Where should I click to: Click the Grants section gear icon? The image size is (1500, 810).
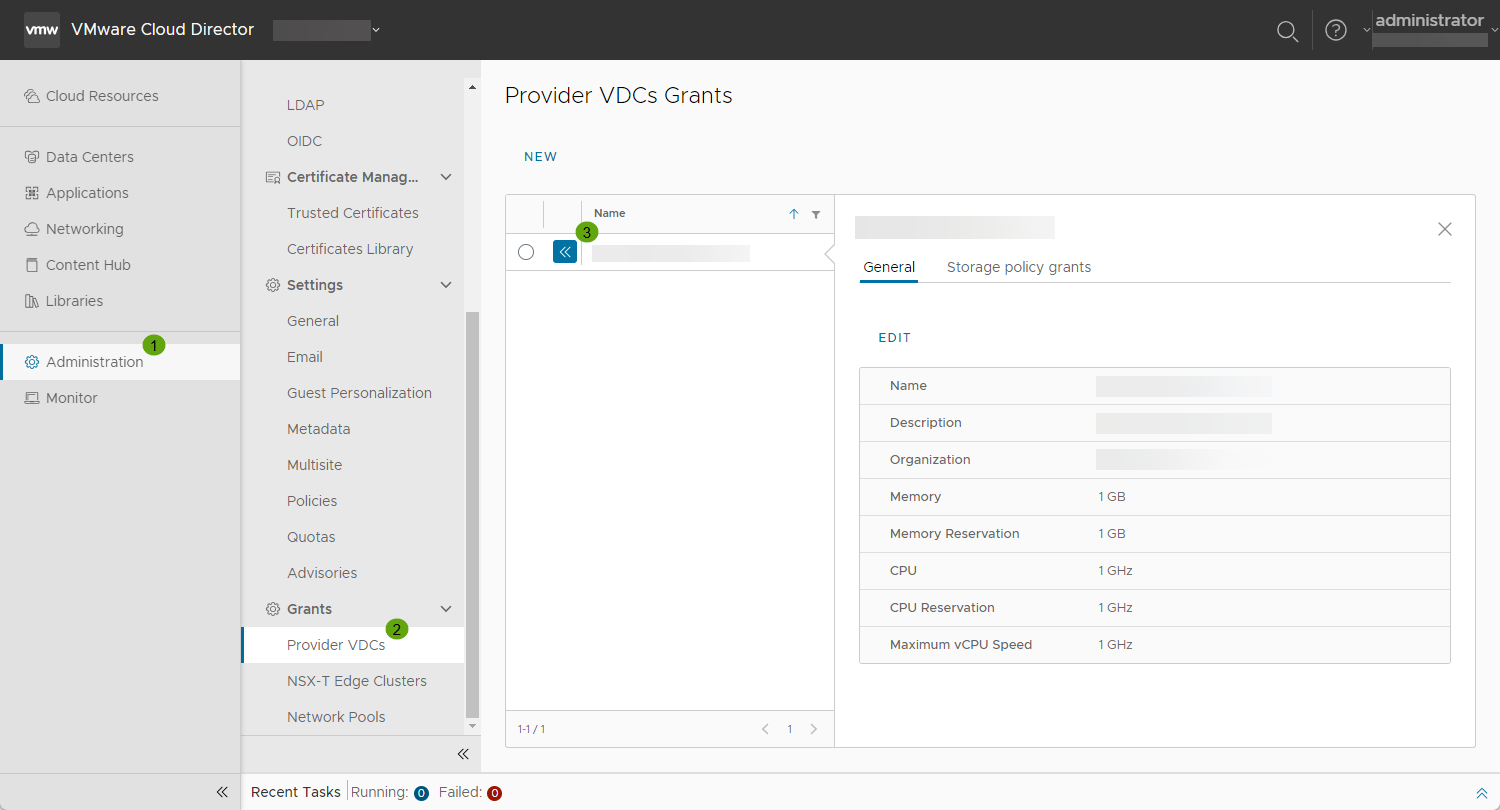click(272, 609)
